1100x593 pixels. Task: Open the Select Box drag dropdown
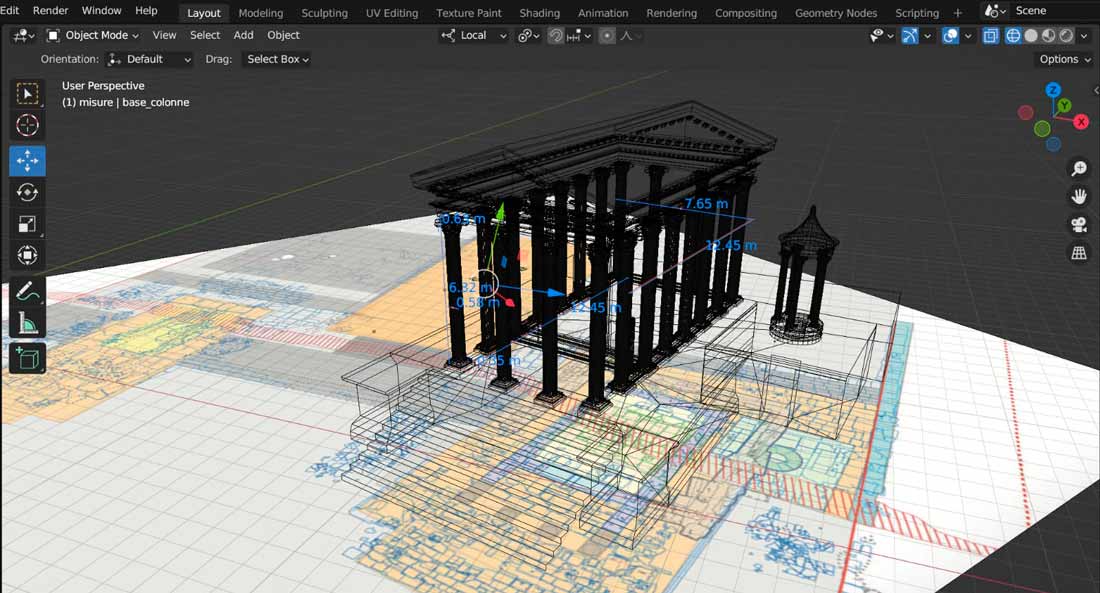278,60
